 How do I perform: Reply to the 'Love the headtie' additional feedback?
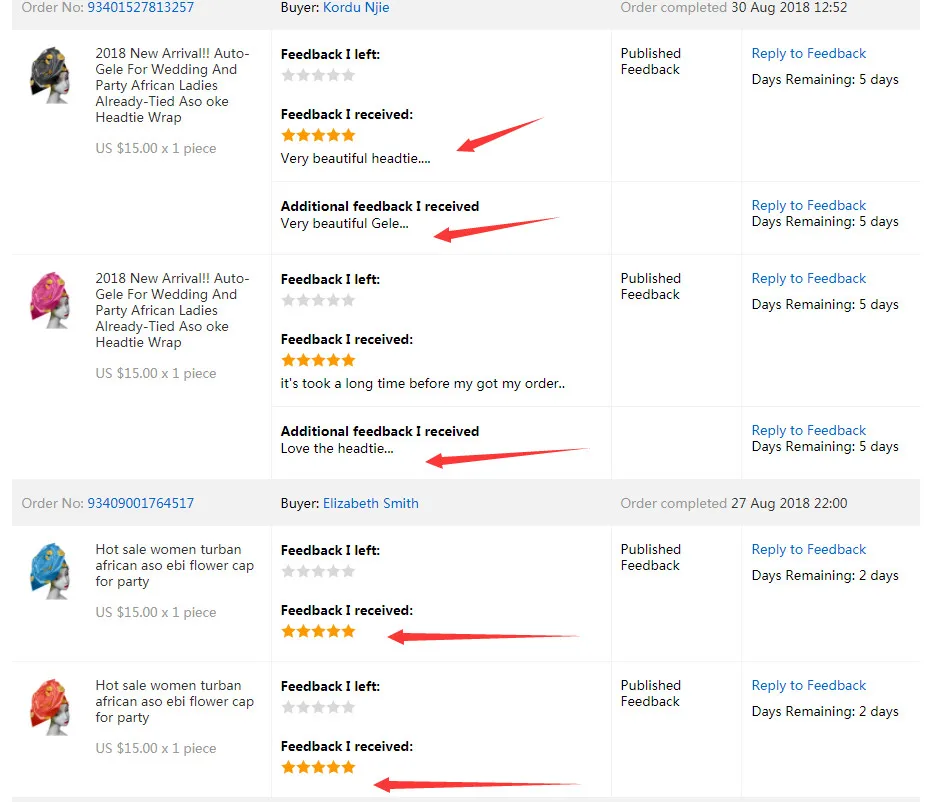pos(809,430)
